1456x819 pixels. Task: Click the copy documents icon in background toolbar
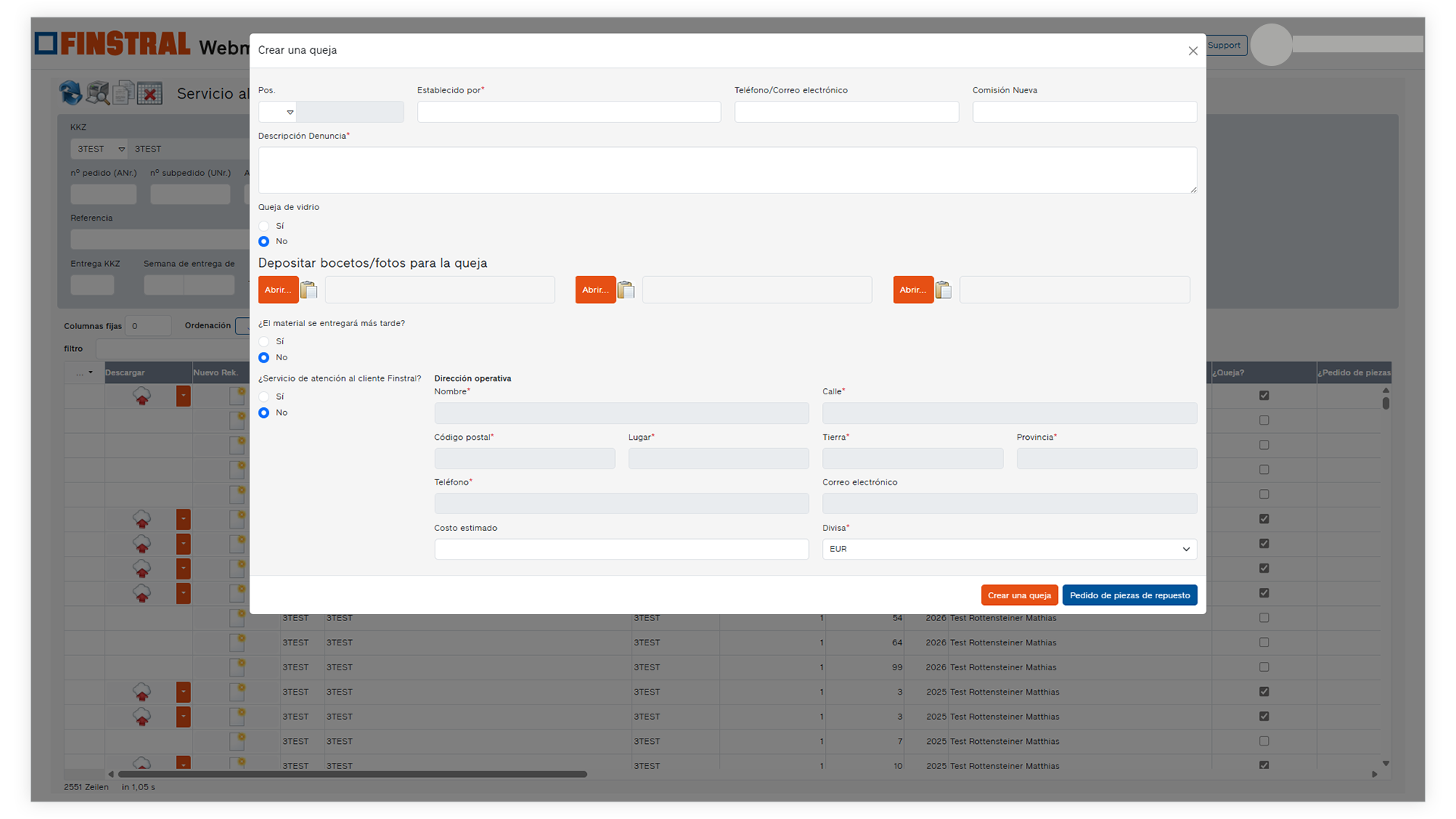[x=124, y=93]
